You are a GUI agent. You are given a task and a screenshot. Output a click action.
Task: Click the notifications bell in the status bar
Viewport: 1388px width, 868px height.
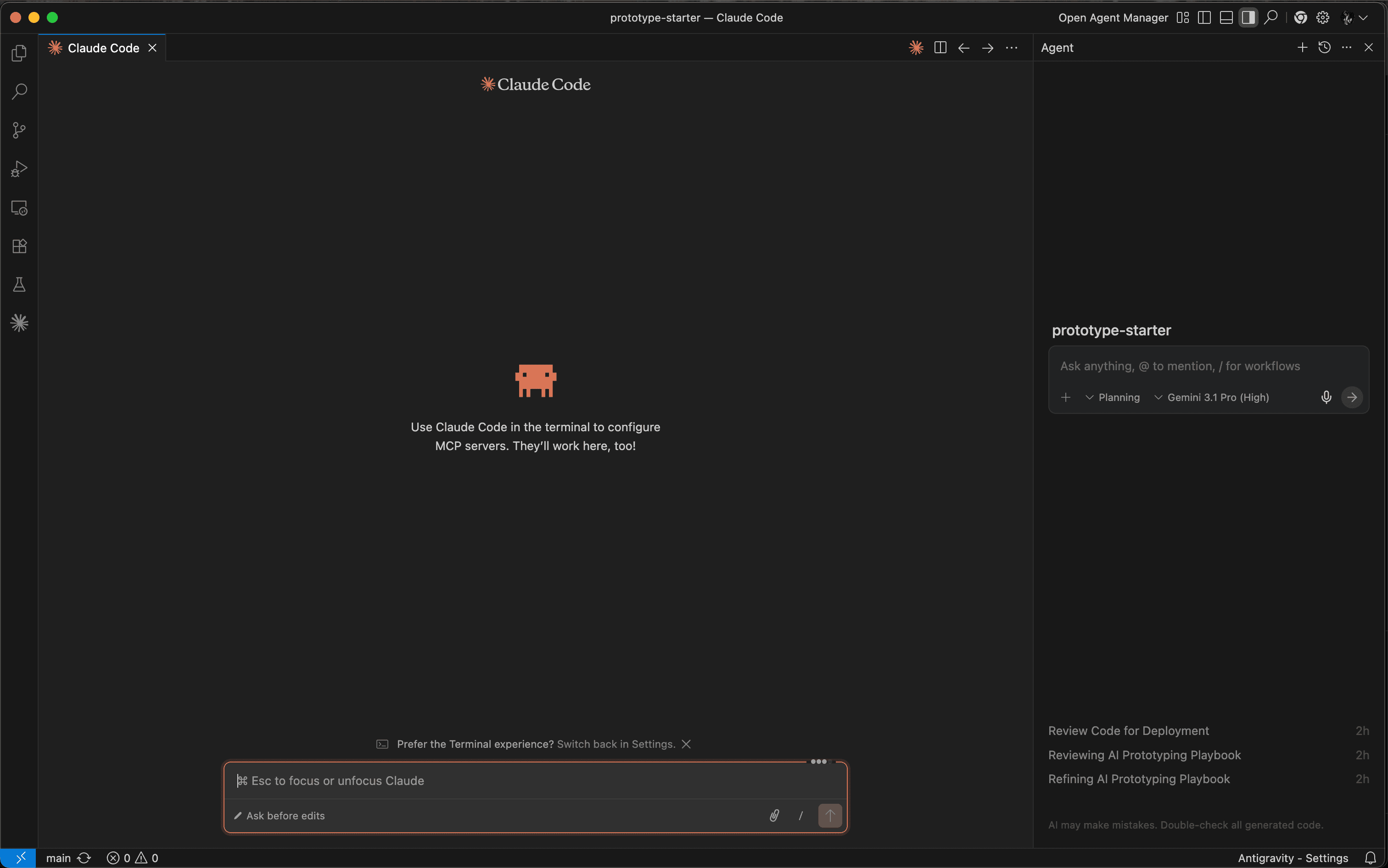[x=1371, y=857]
